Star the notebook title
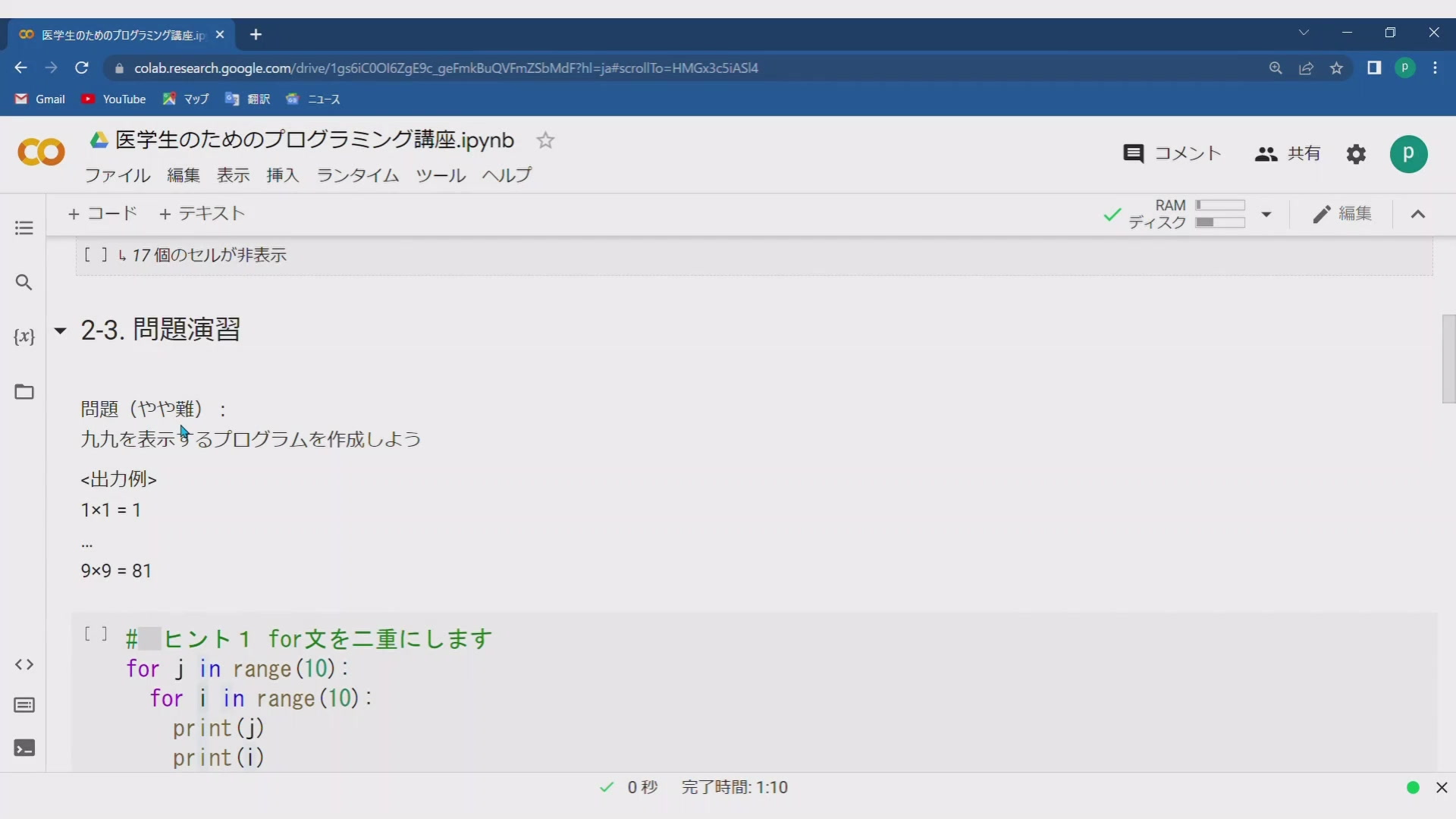Image resolution: width=1456 pixels, height=819 pixels. (545, 141)
